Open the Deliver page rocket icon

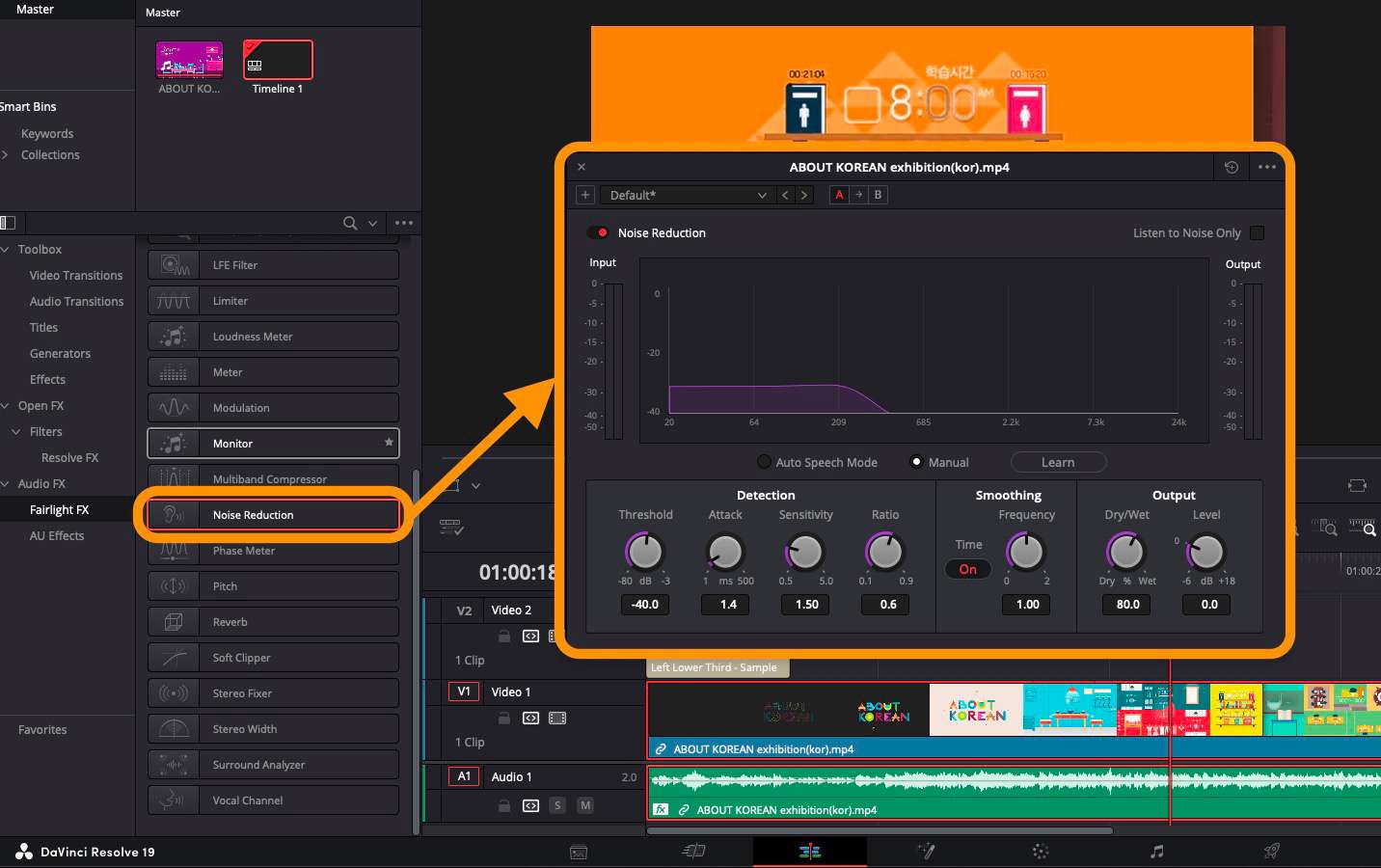(x=1272, y=851)
